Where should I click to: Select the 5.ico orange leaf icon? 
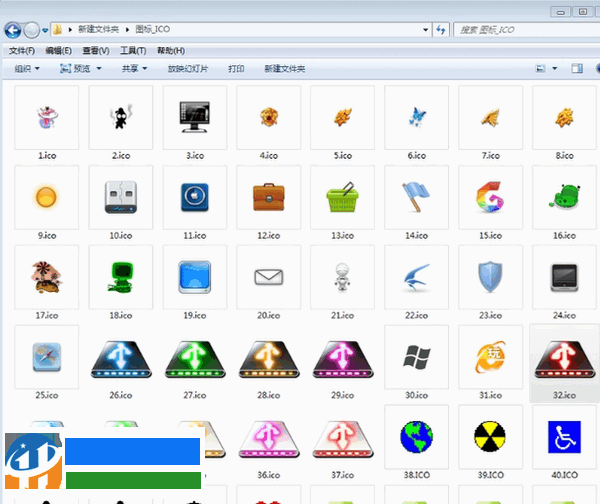coord(342,117)
